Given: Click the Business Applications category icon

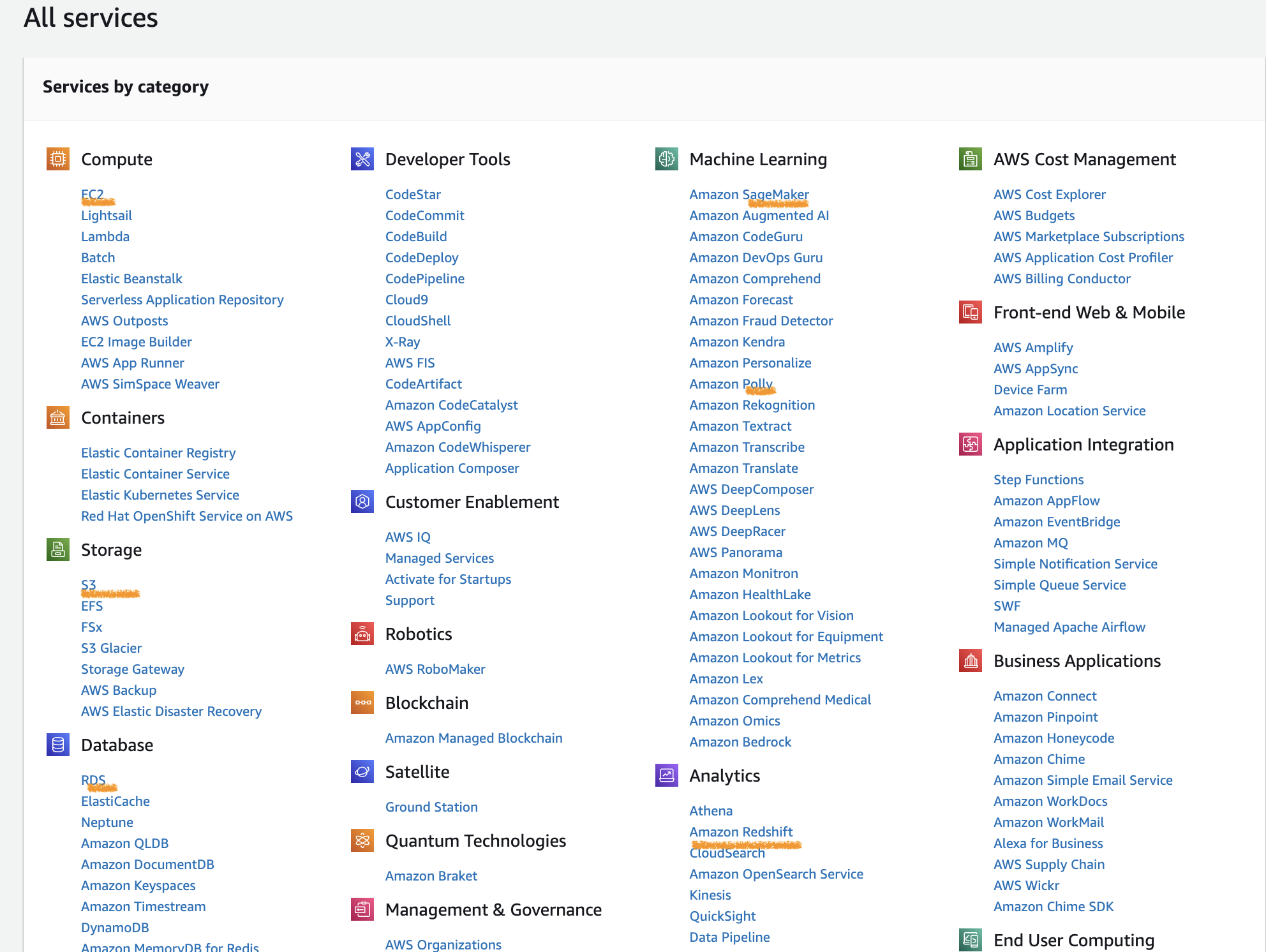Looking at the screenshot, I should [x=970, y=660].
